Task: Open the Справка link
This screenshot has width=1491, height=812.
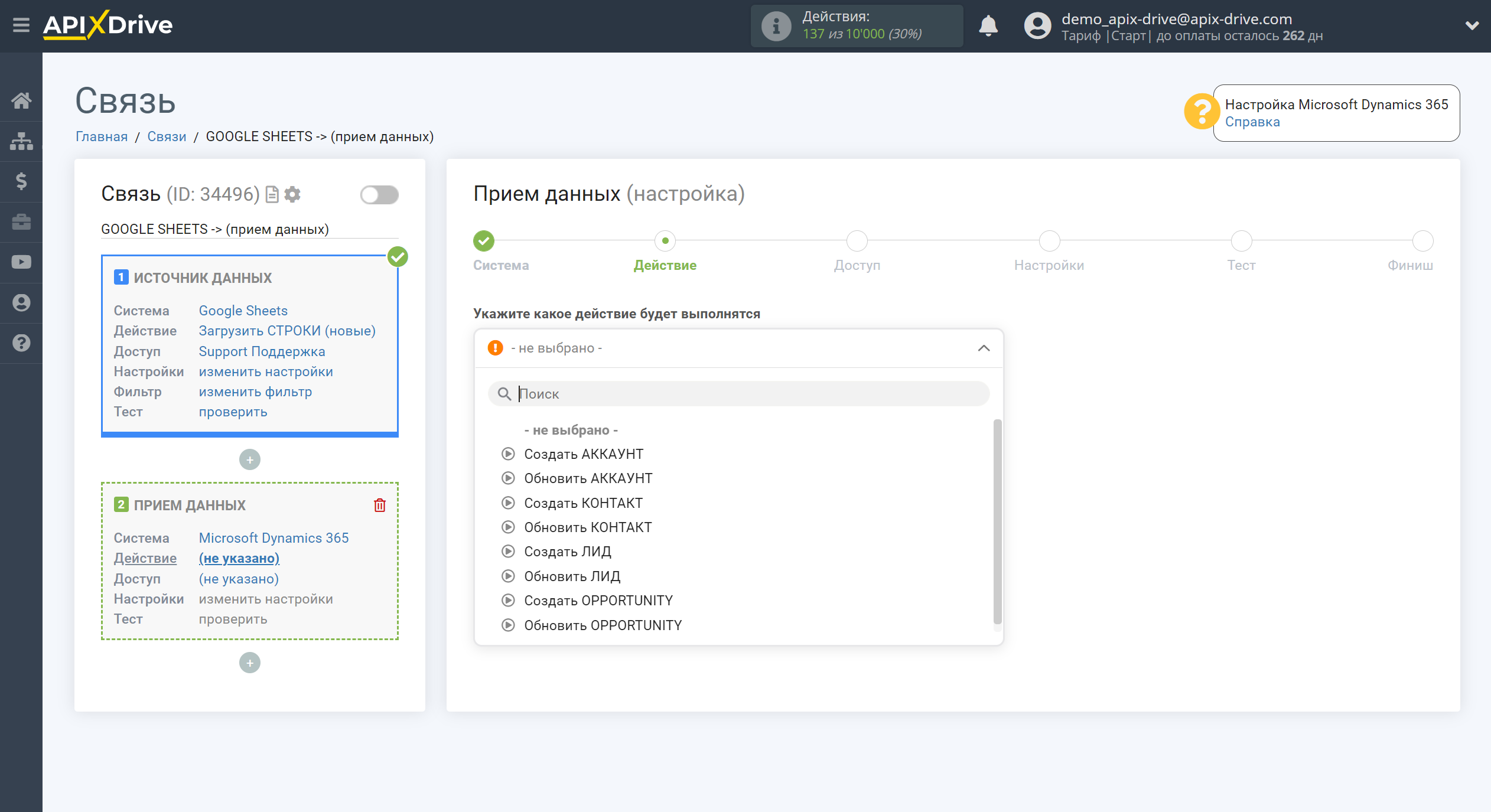Action: pyautogui.click(x=1252, y=122)
